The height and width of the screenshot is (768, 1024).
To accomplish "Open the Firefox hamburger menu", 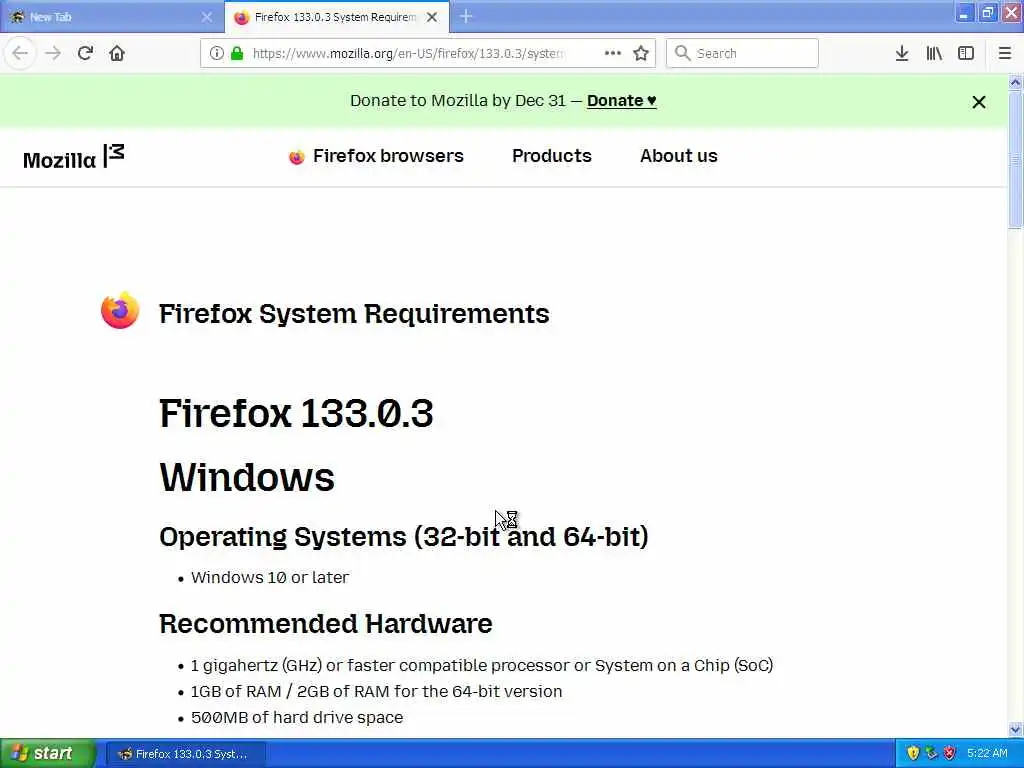I will point(1005,53).
